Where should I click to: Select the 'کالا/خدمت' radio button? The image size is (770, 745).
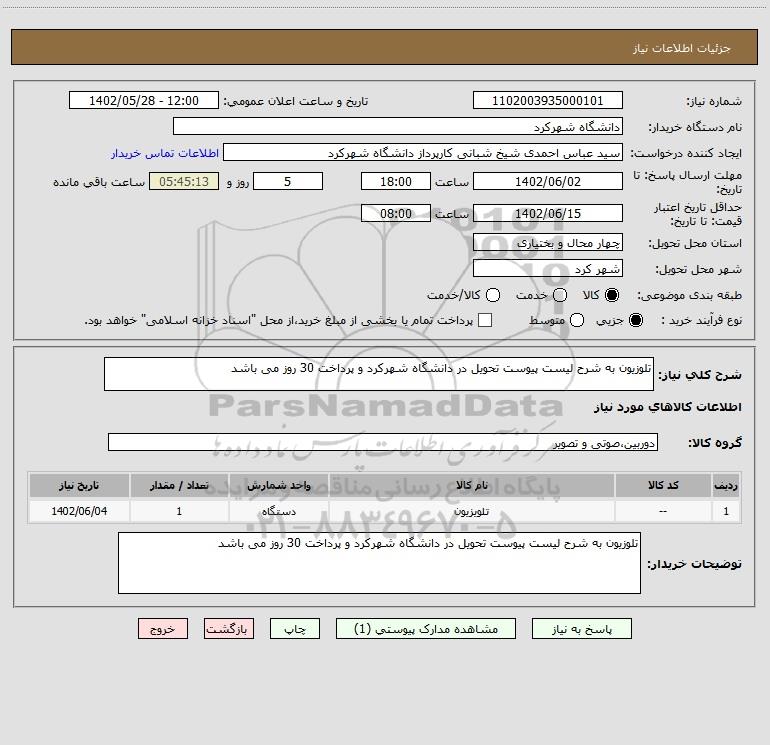[x=493, y=295]
